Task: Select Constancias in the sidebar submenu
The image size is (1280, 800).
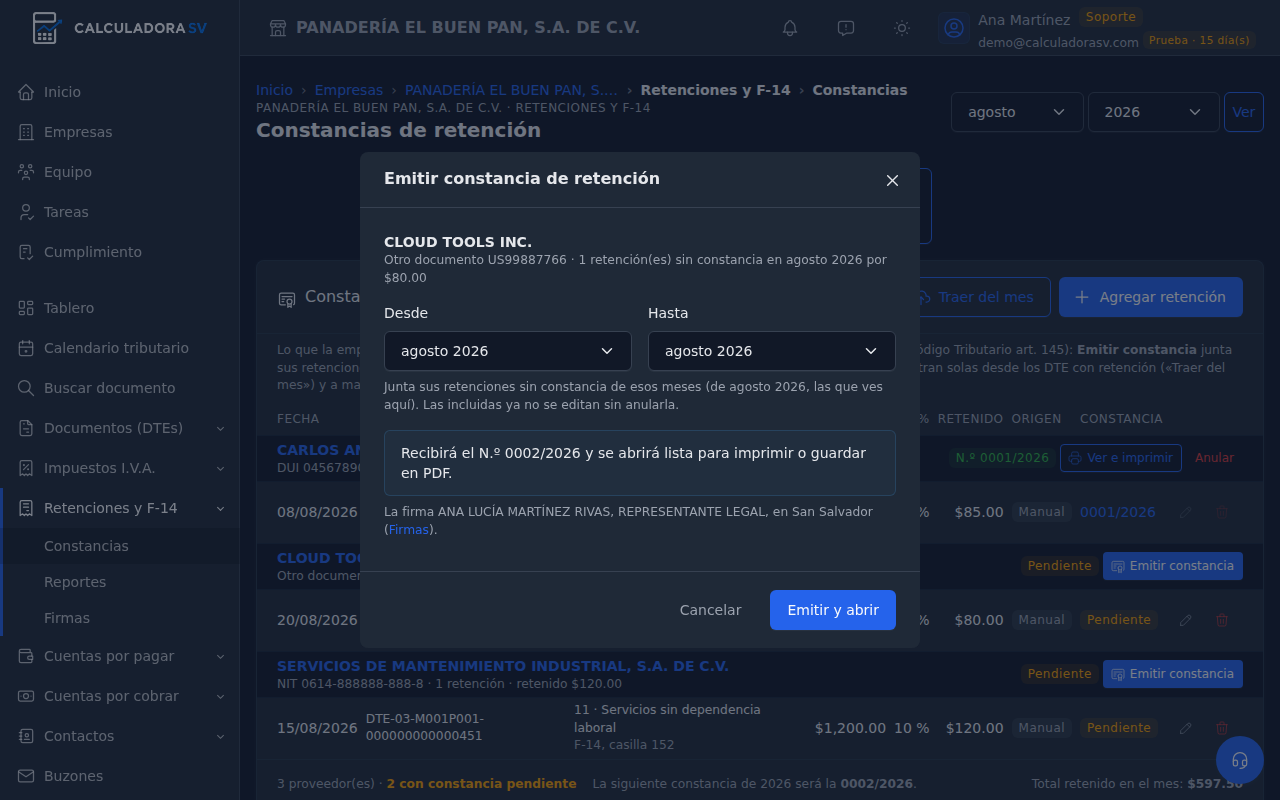Action: pos(120,546)
